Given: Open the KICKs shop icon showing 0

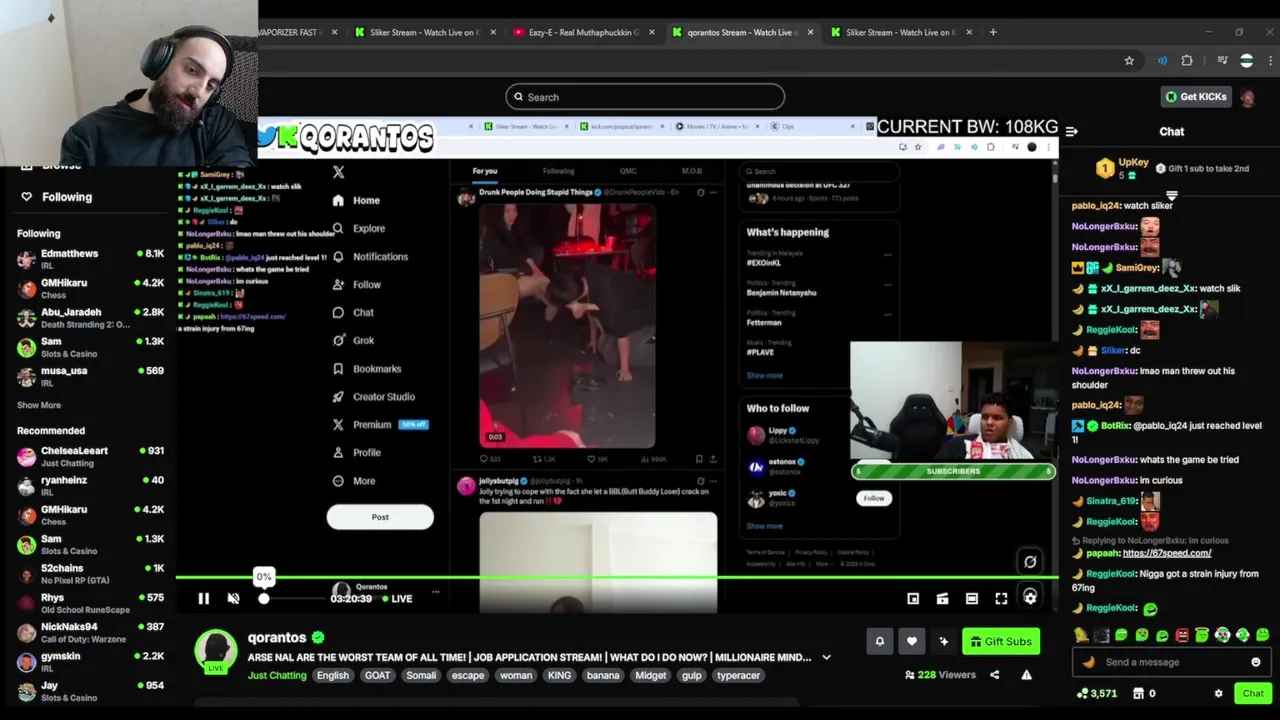Looking at the screenshot, I should [1145, 693].
